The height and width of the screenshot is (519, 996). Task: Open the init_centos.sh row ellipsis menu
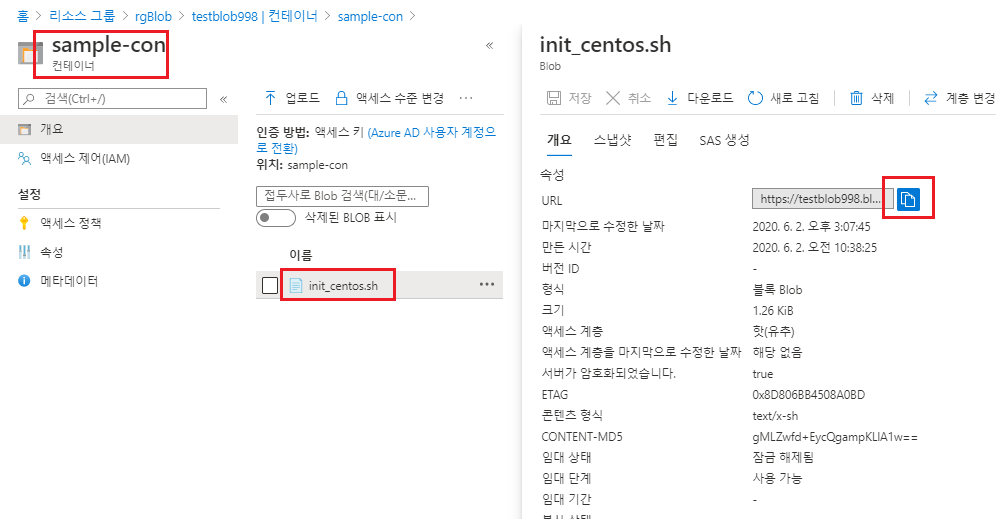(x=487, y=285)
